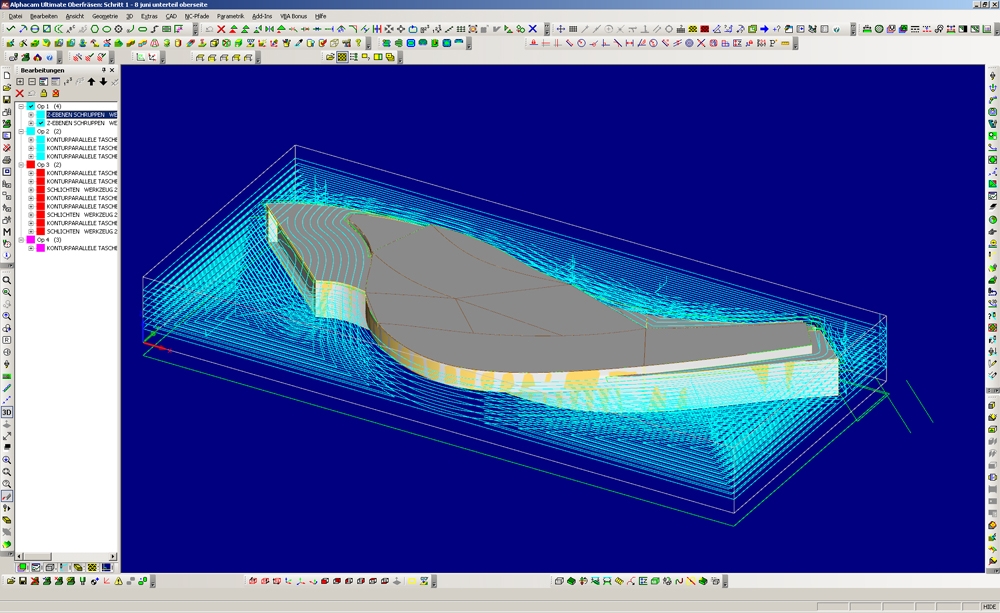Open the Bearbeiten menu

[x=44, y=16]
